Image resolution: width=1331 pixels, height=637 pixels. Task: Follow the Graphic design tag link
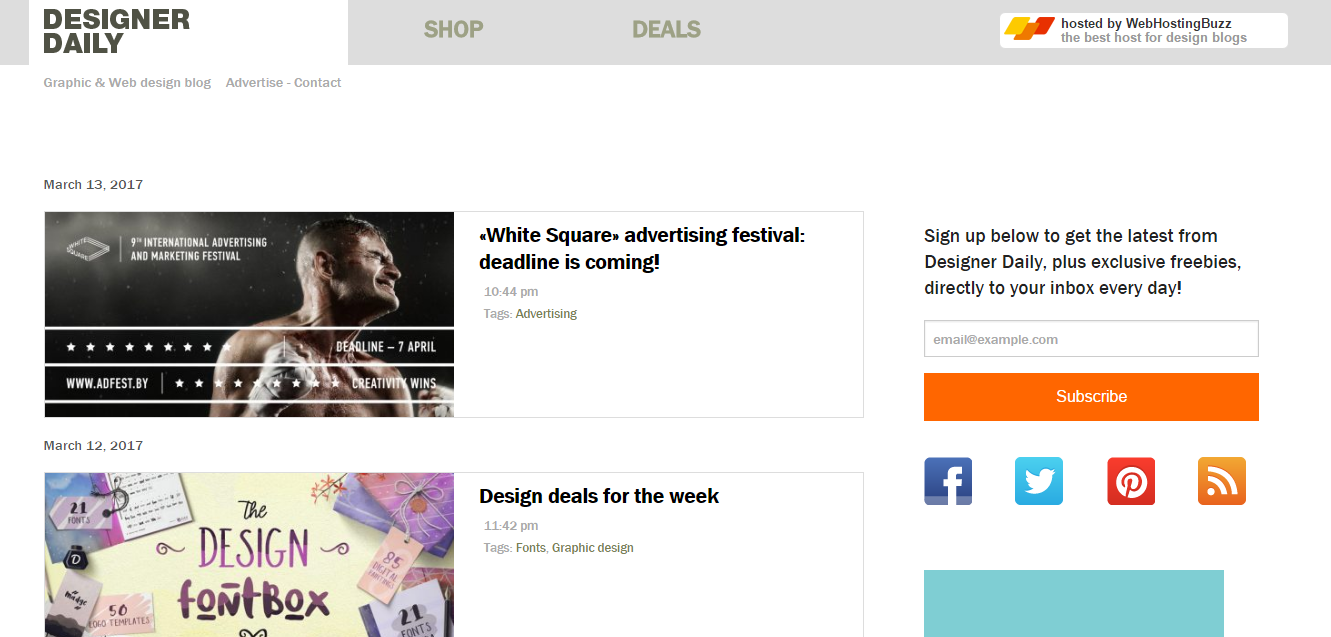click(593, 548)
